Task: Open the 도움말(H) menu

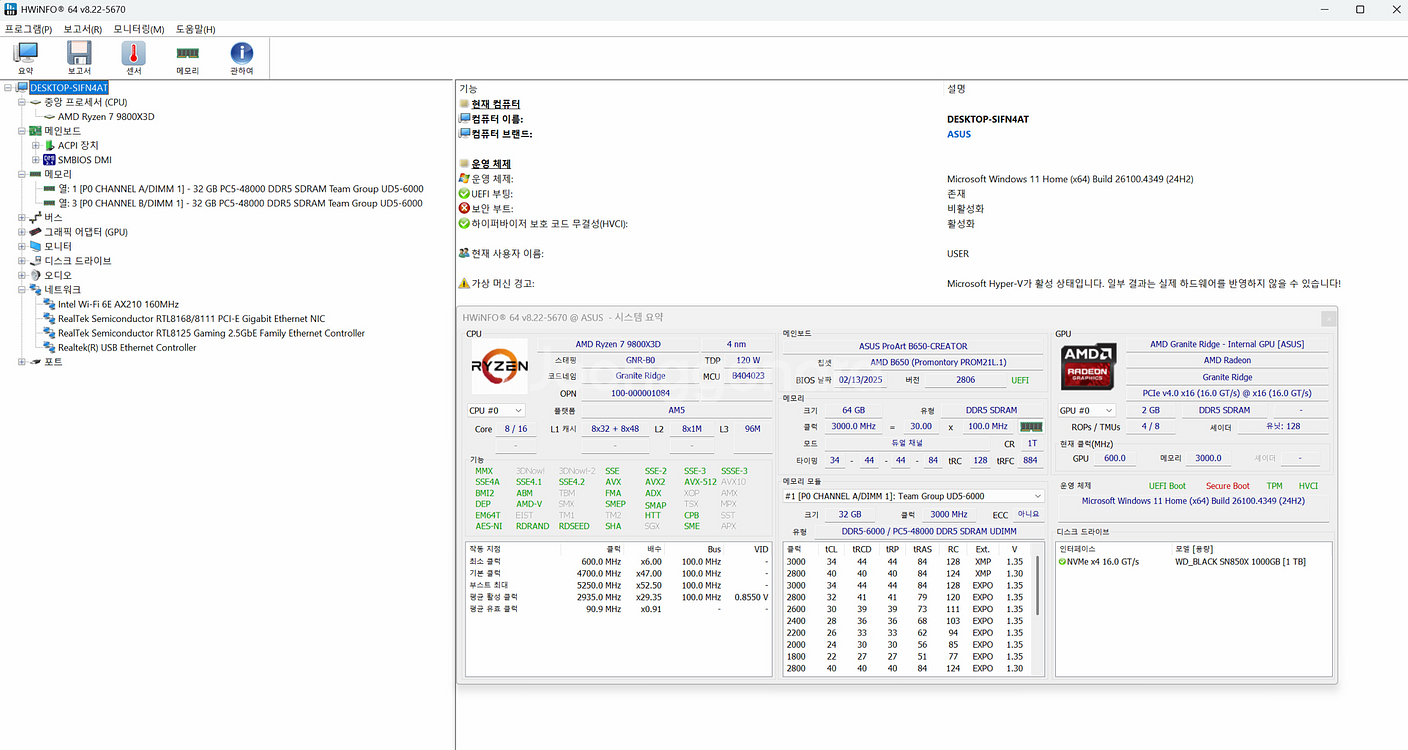Action: 194,29
